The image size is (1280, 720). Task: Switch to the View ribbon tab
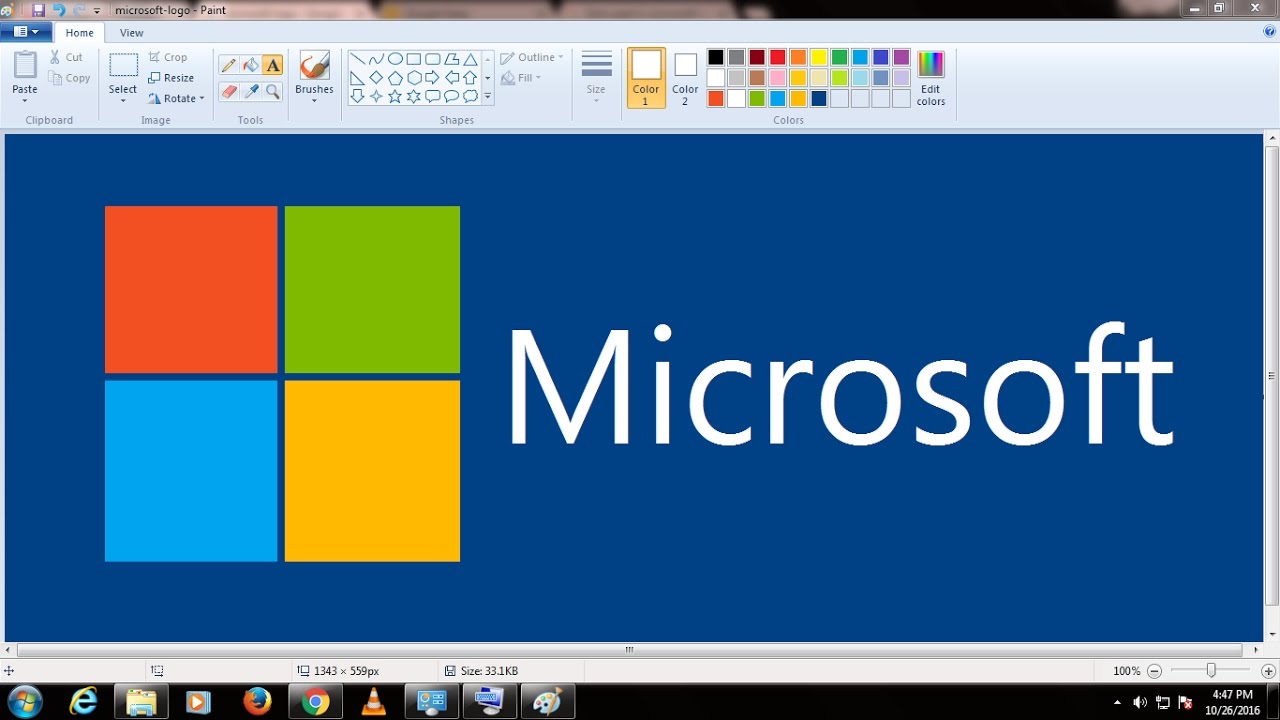[131, 33]
